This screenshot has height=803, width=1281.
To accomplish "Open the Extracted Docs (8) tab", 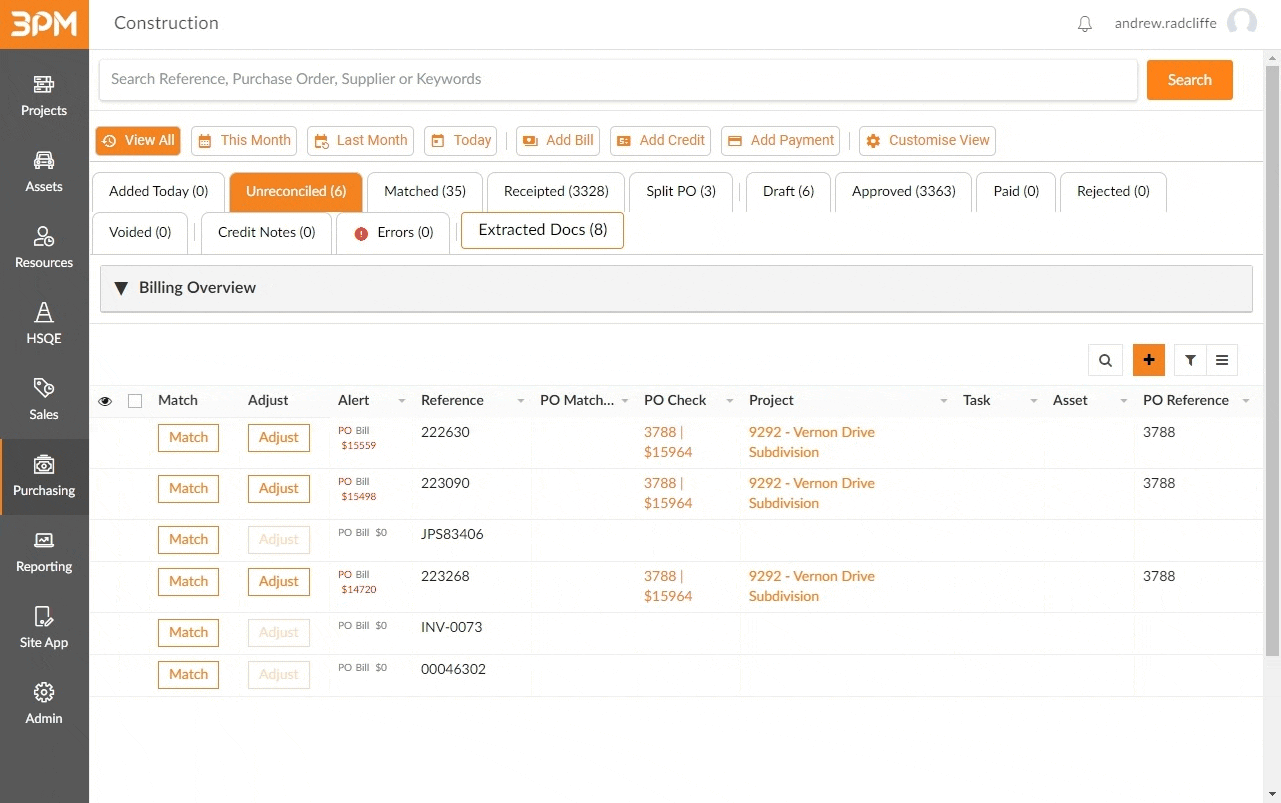I will pyautogui.click(x=542, y=230).
